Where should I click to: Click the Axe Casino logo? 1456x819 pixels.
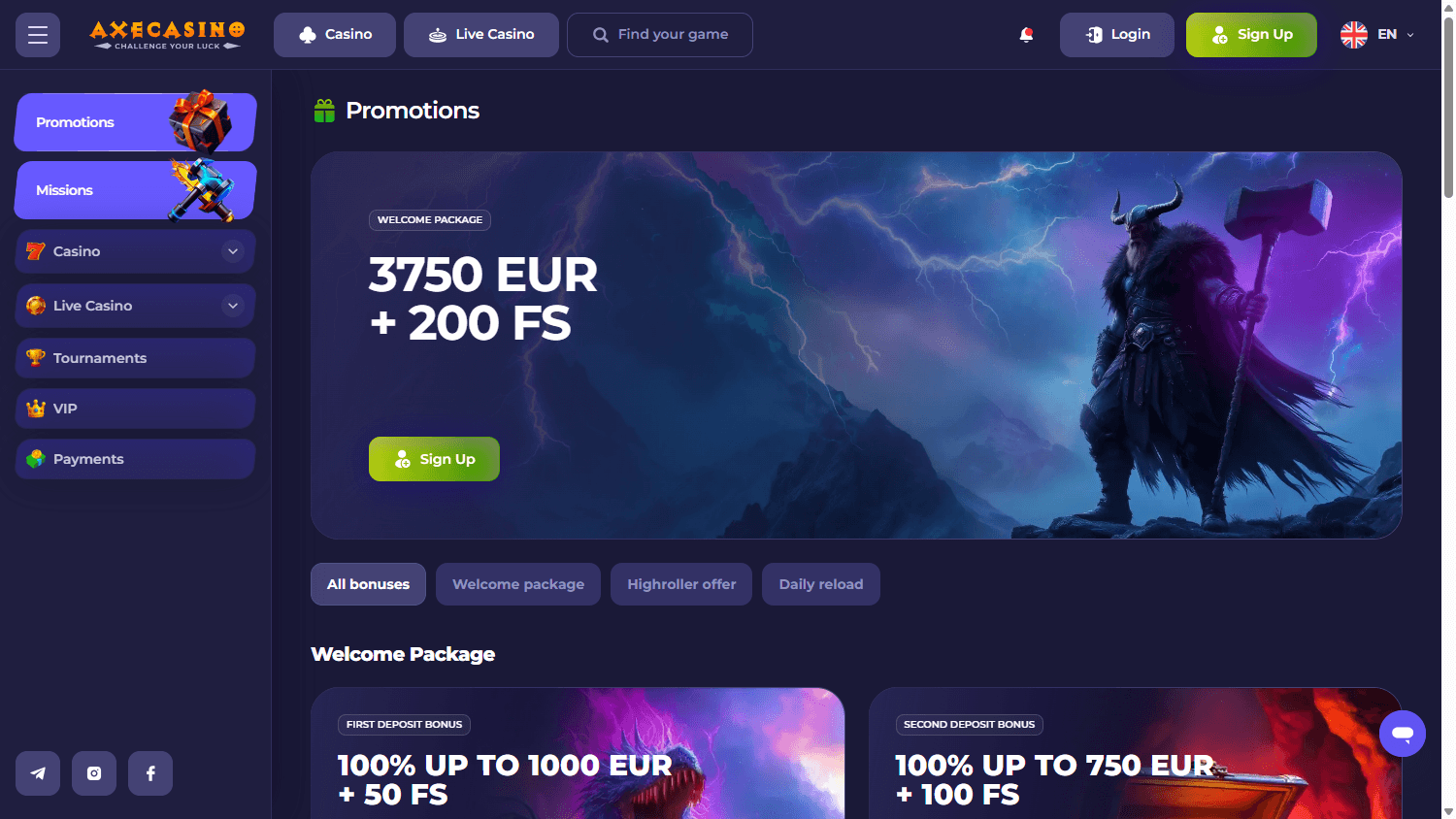point(167,35)
